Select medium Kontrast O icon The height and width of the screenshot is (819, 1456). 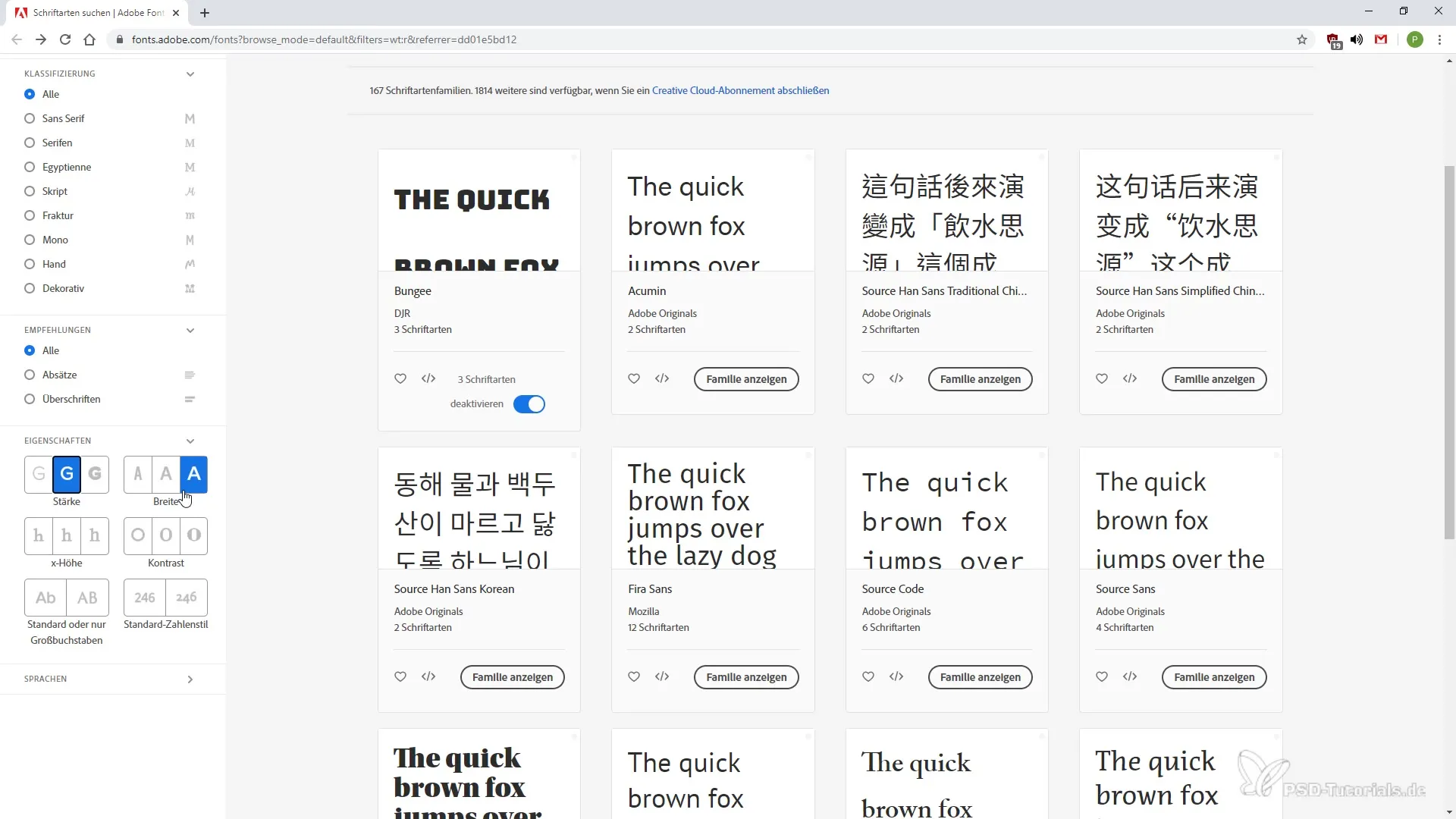click(x=166, y=535)
